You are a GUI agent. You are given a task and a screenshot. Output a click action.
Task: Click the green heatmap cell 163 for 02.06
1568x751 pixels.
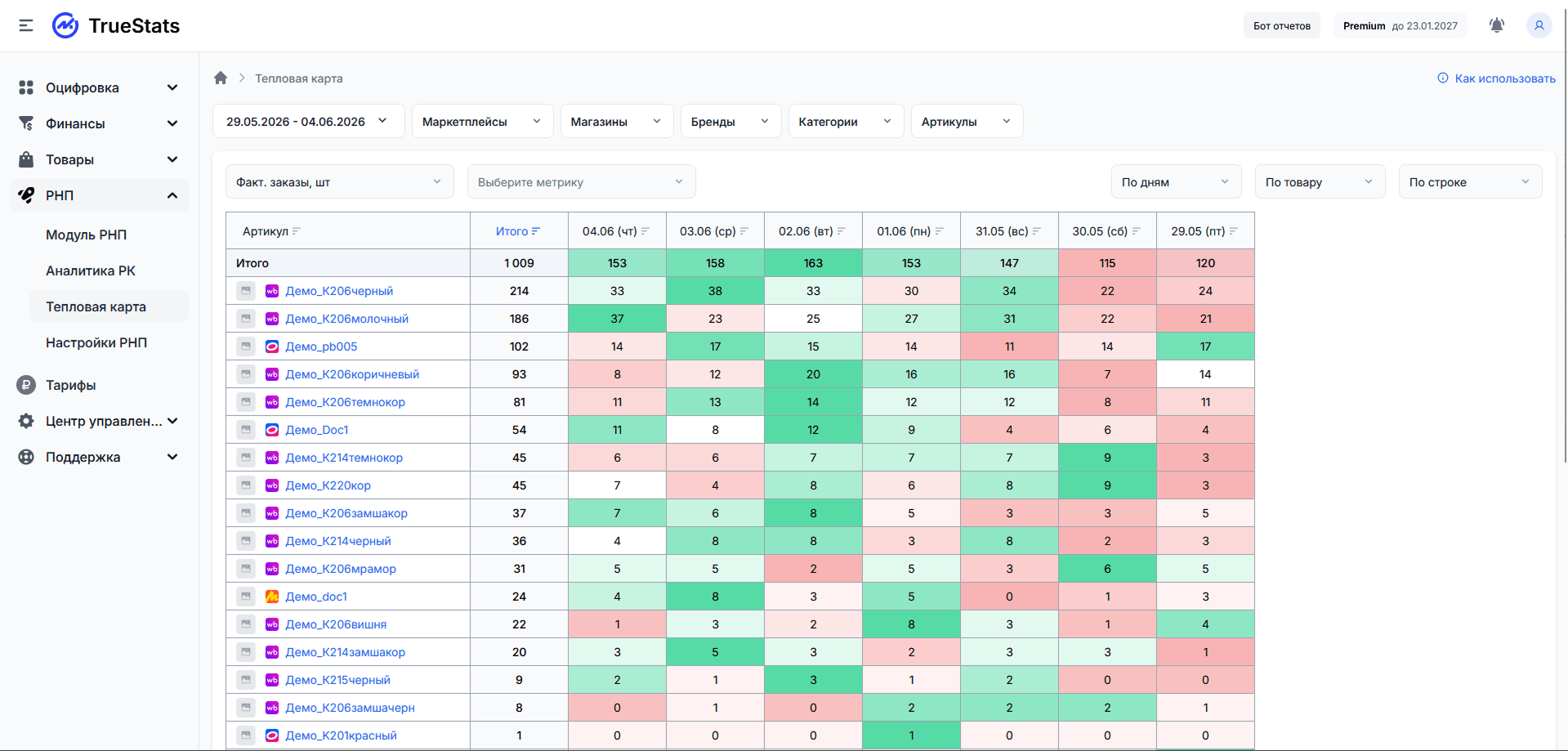pyautogui.click(x=813, y=262)
